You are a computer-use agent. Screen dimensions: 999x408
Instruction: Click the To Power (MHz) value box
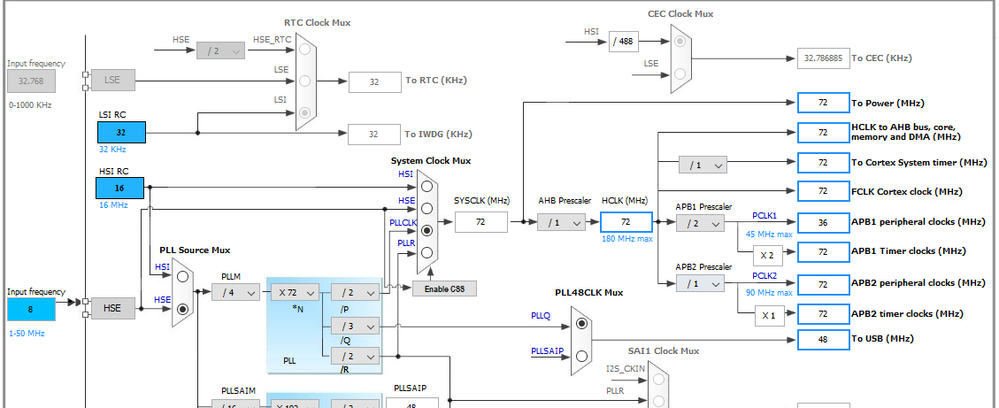coord(823,103)
